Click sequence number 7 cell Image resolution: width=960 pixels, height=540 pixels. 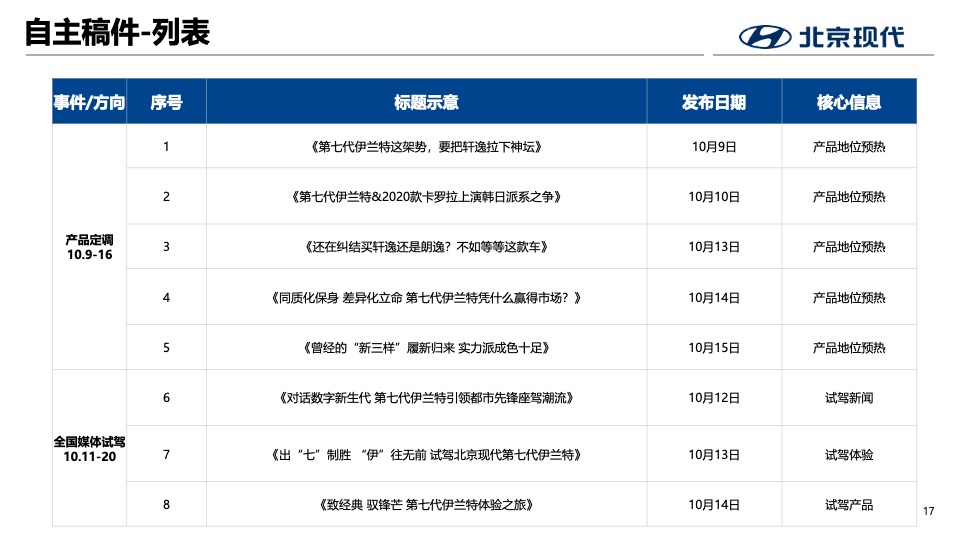point(167,454)
